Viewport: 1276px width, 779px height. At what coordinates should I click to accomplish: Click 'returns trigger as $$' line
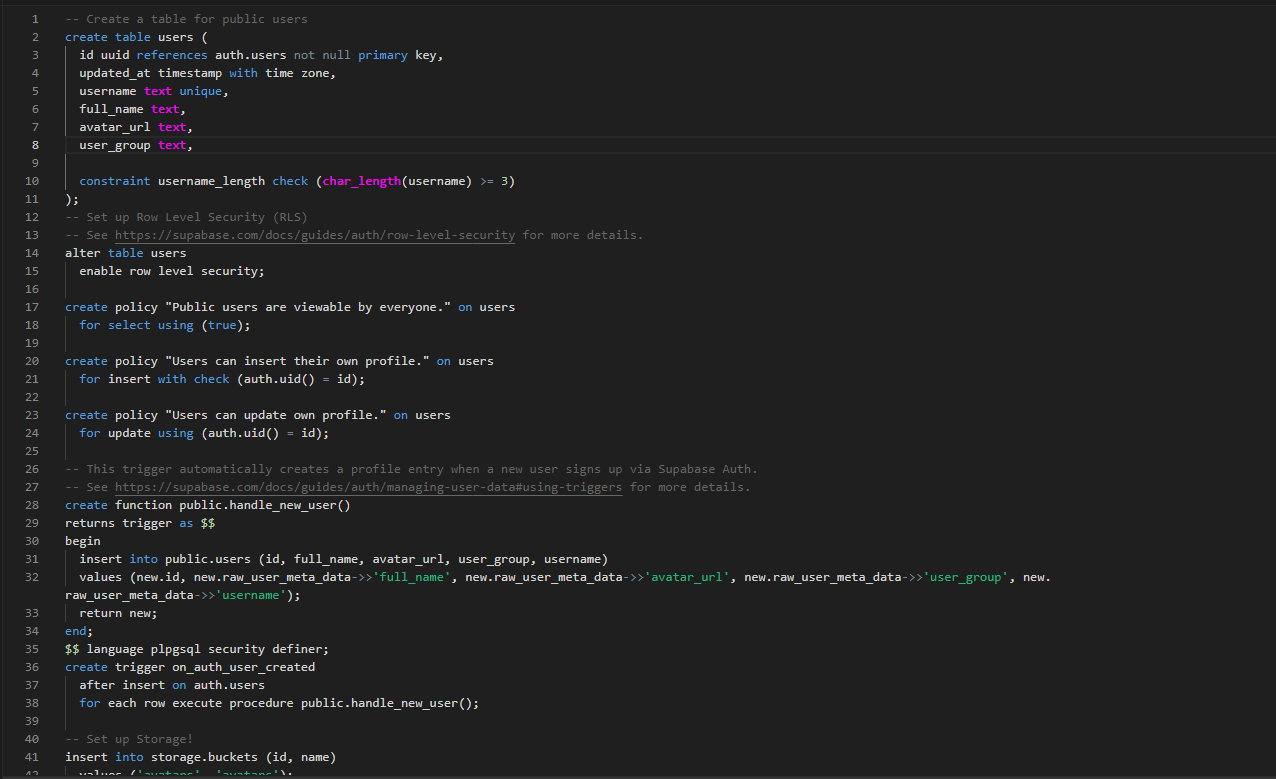tap(140, 523)
